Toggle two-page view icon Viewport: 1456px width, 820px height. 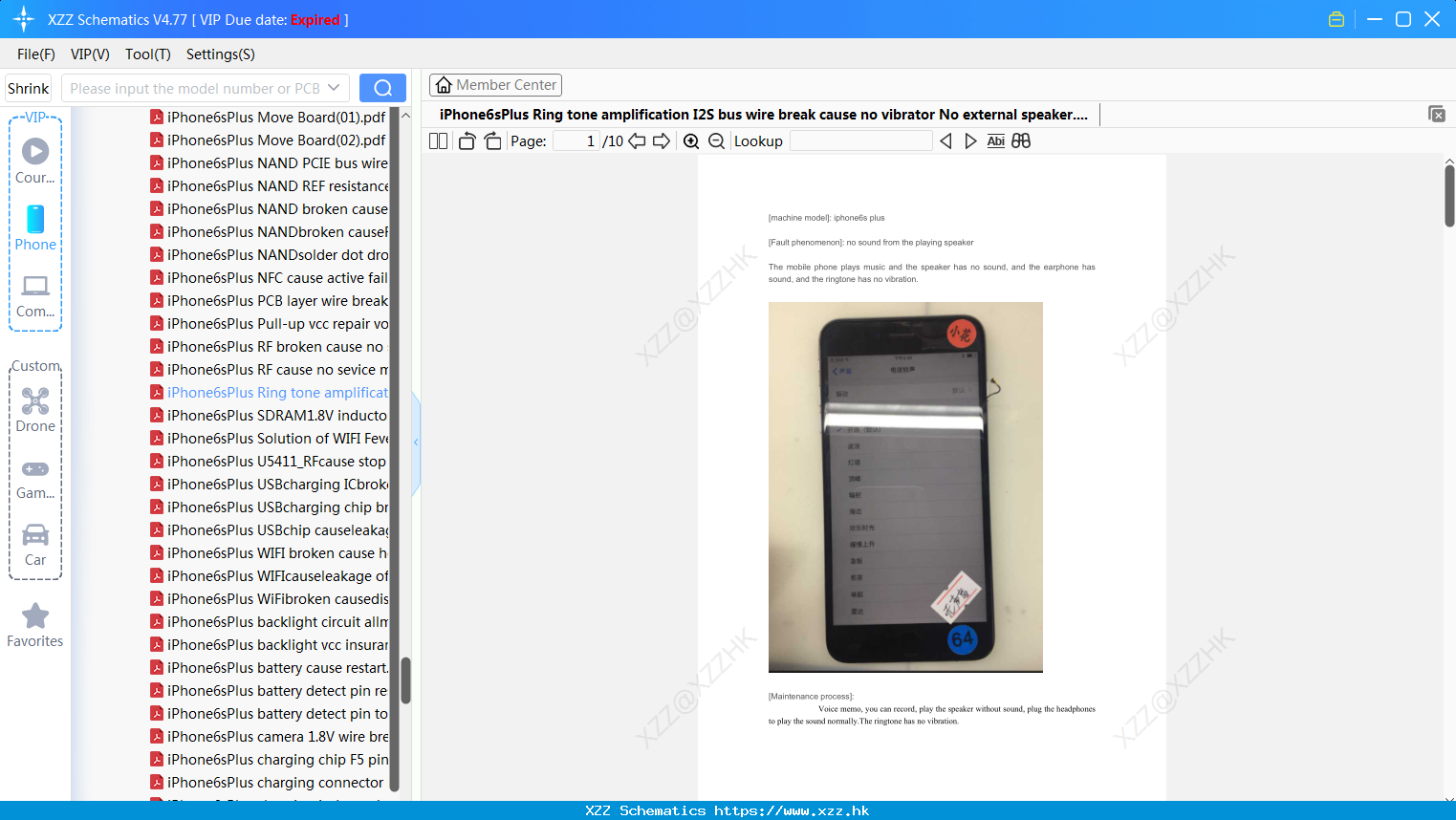pyautogui.click(x=439, y=141)
